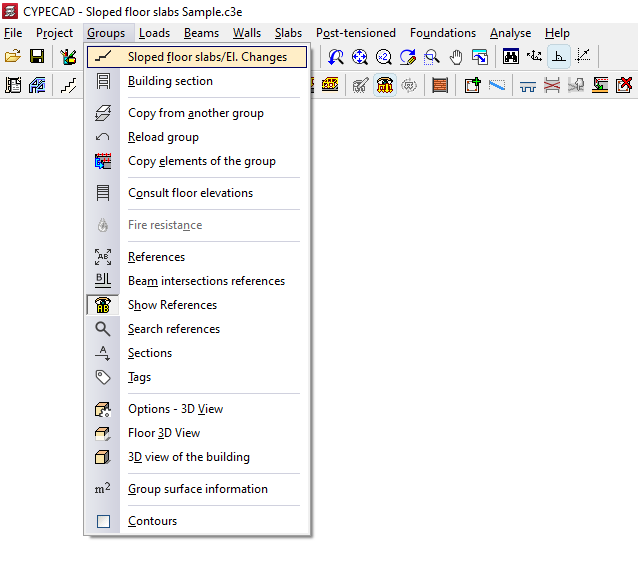Viewport: 638px width, 566px height.
Task: Select Tags menu entry
Action: click(197, 377)
